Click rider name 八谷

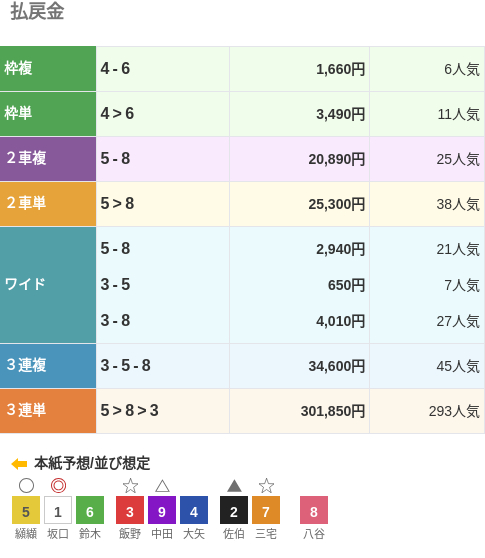point(314,534)
